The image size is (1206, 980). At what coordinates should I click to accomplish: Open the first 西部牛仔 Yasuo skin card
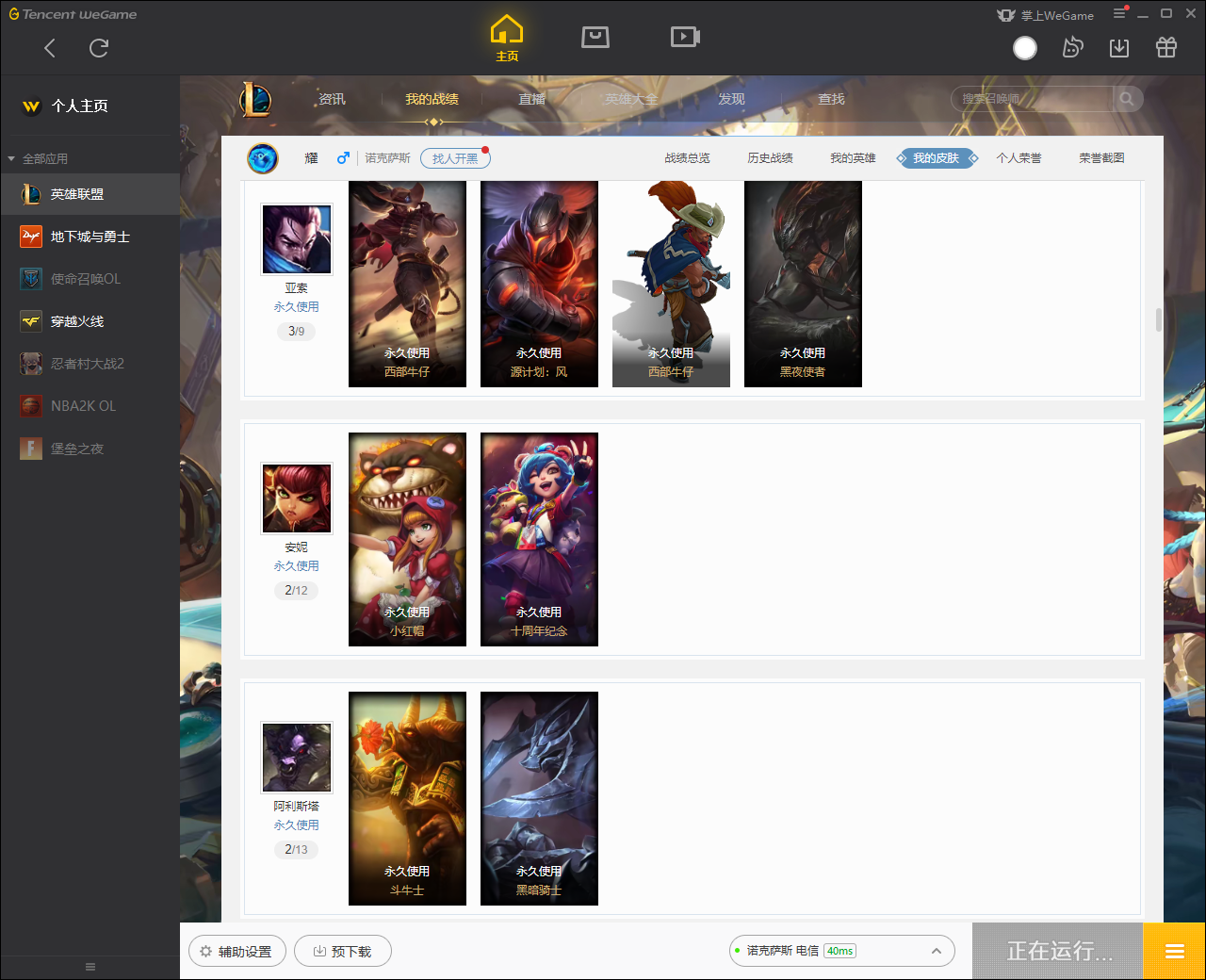(x=407, y=284)
